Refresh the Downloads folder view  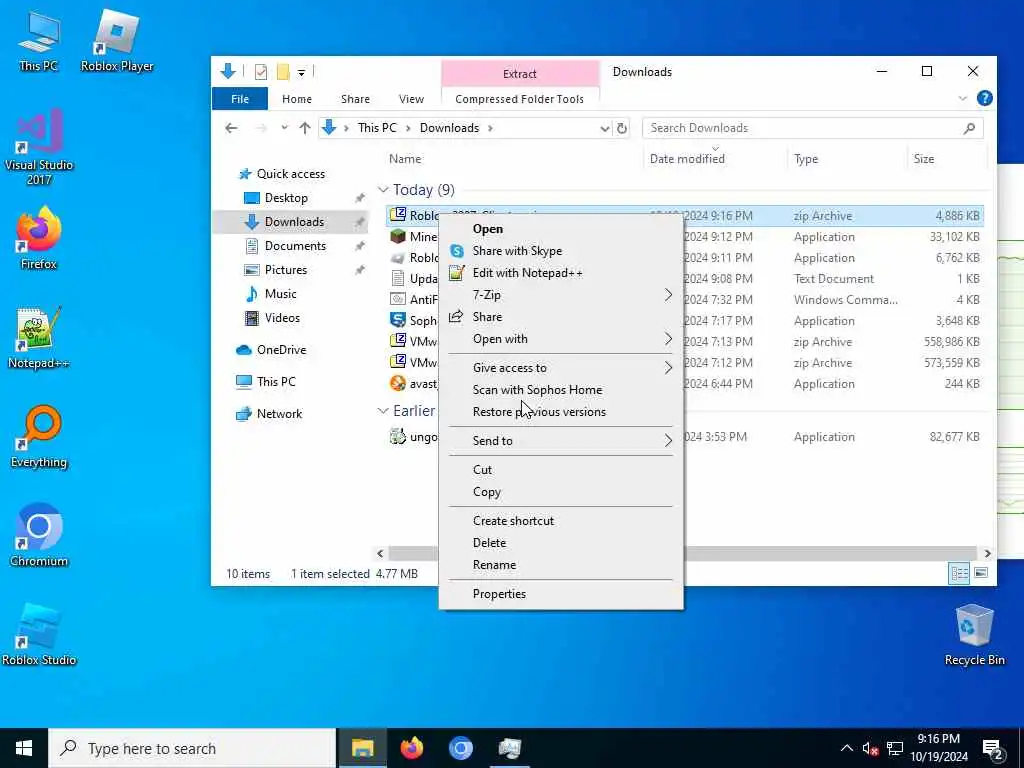[622, 128]
